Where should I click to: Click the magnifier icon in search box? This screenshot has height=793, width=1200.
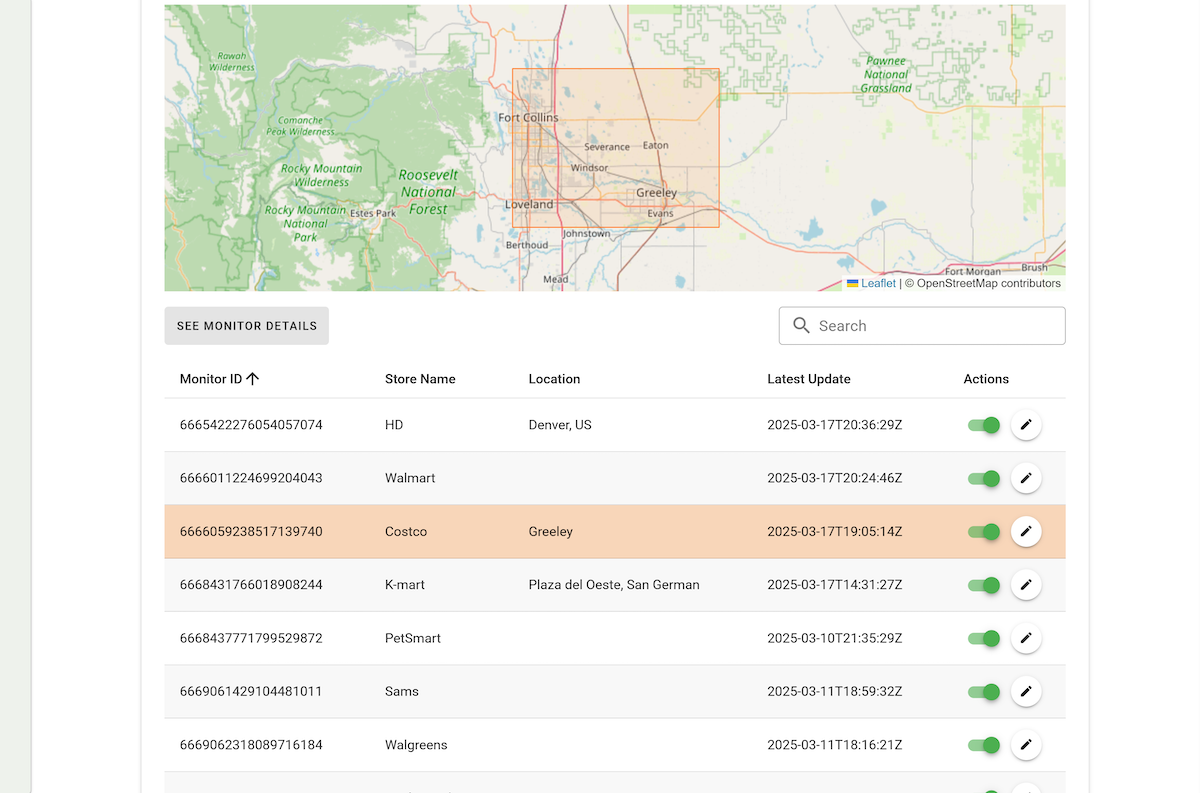coord(801,325)
